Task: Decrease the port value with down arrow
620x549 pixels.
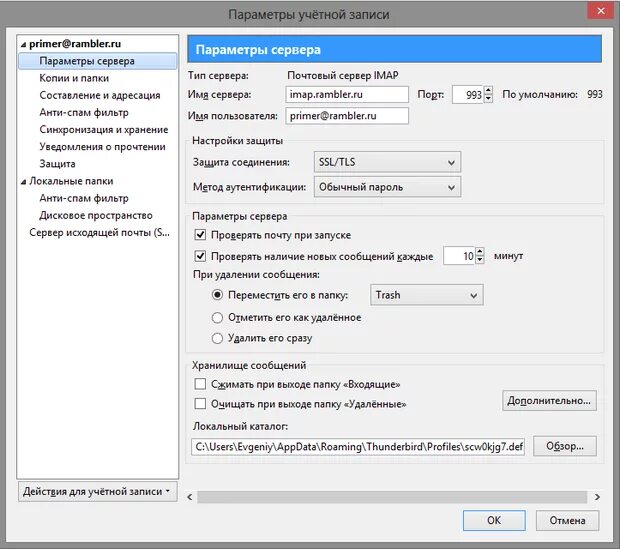Action: click(x=488, y=99)
